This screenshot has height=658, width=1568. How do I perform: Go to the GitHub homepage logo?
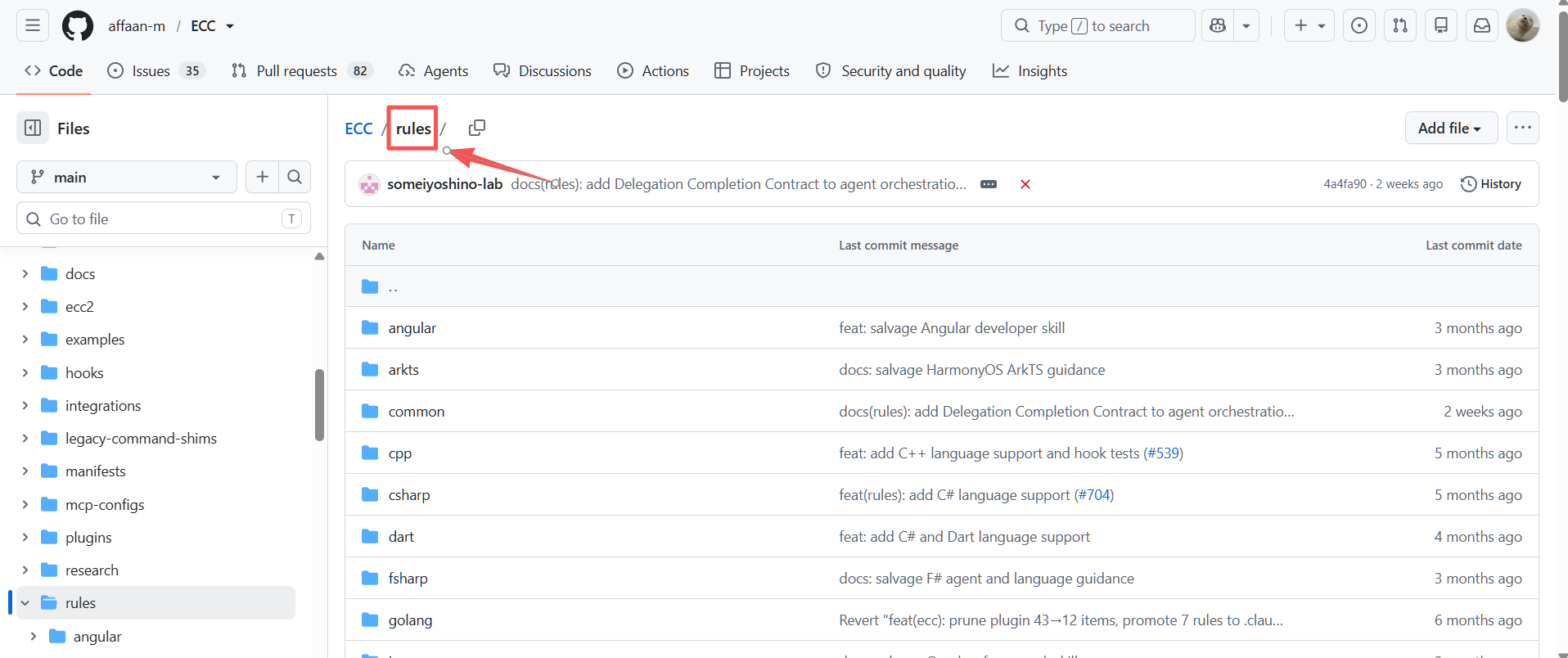tap(78, 26)
